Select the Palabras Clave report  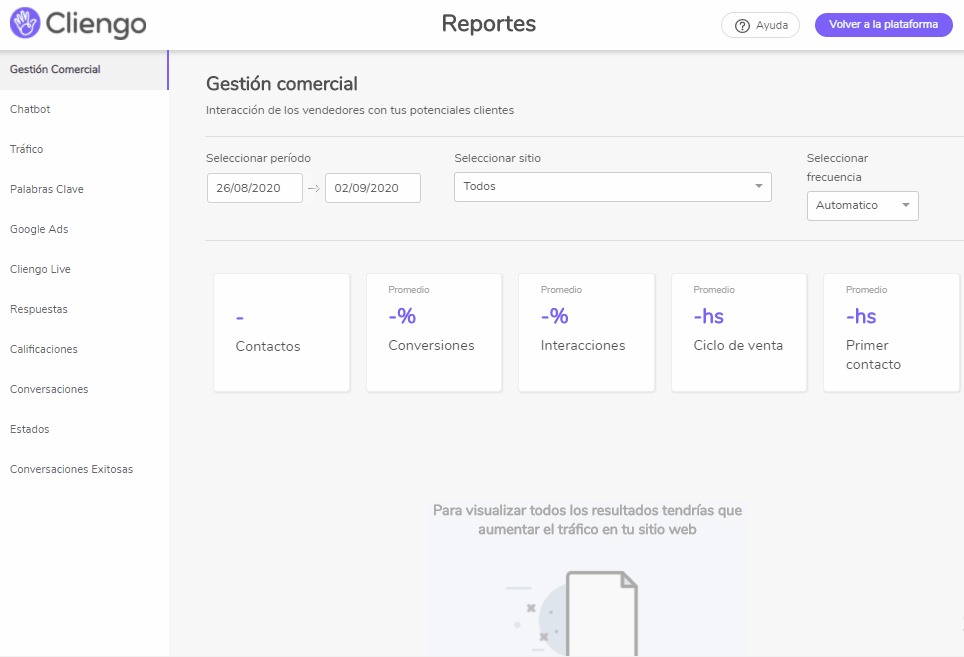(46, 189)
